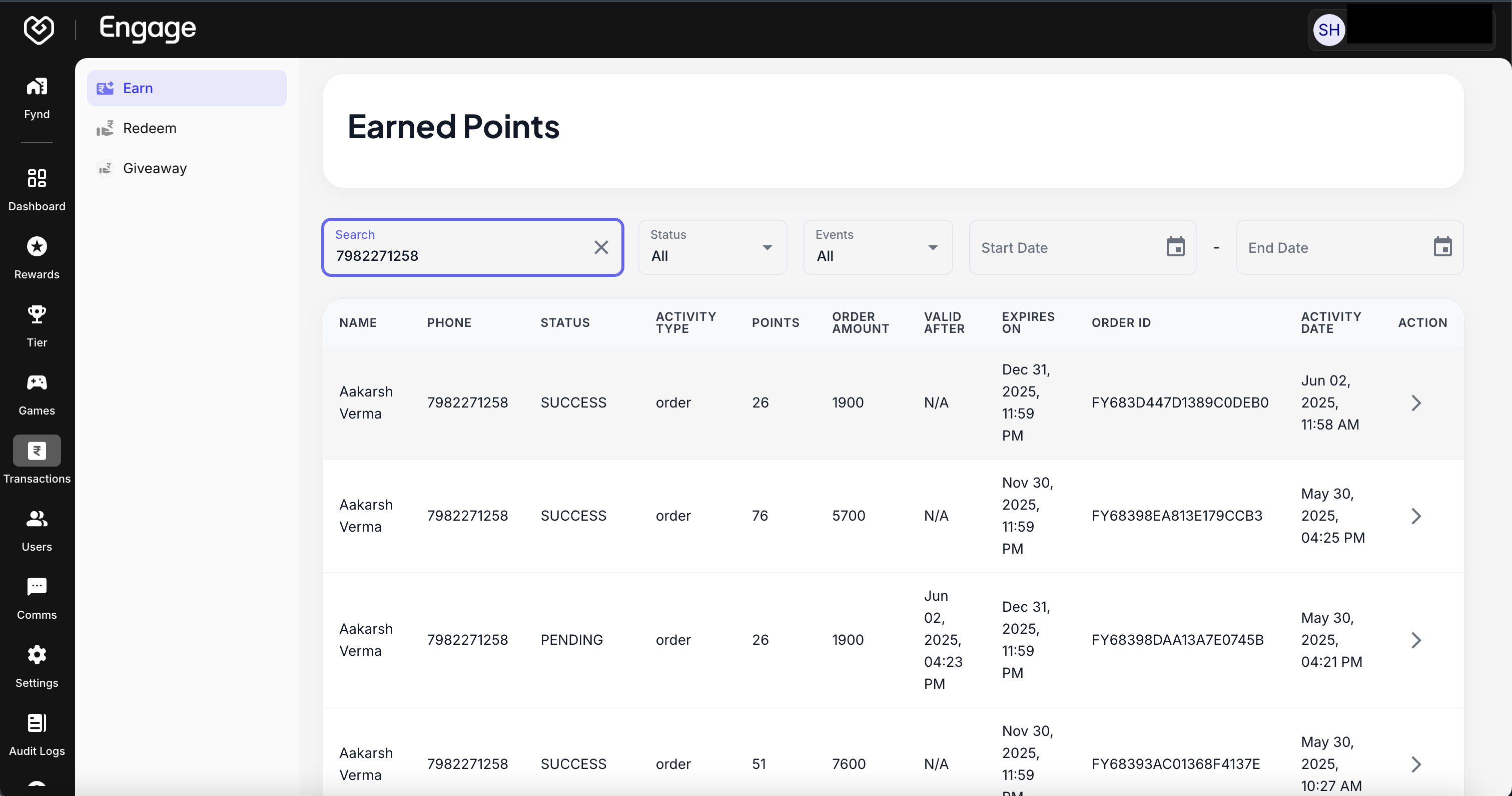This screenshot has width=1512, height=796.
Task: Click the SH user avatar
Action: pyautogui.click(x=1329, y=30)
